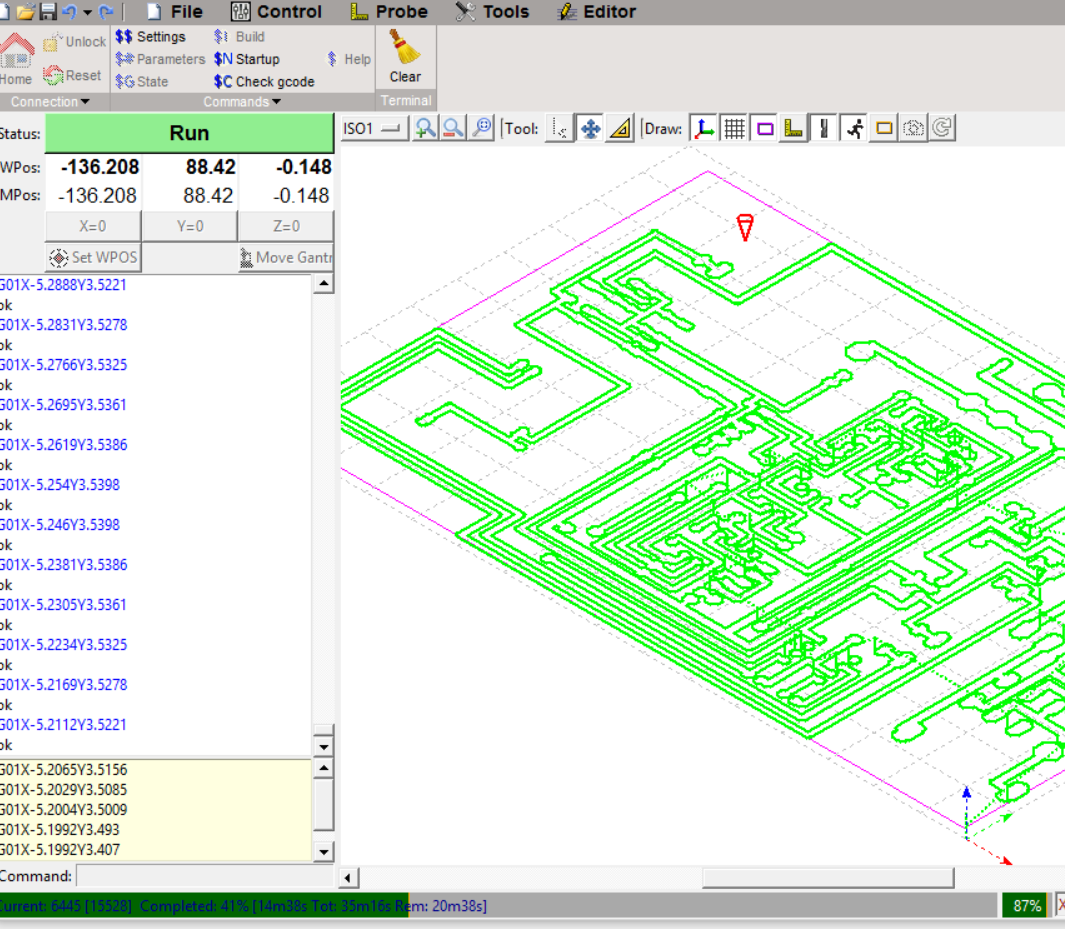Expand the Connection group menu

pyautogui.click(x=50, y=102)
